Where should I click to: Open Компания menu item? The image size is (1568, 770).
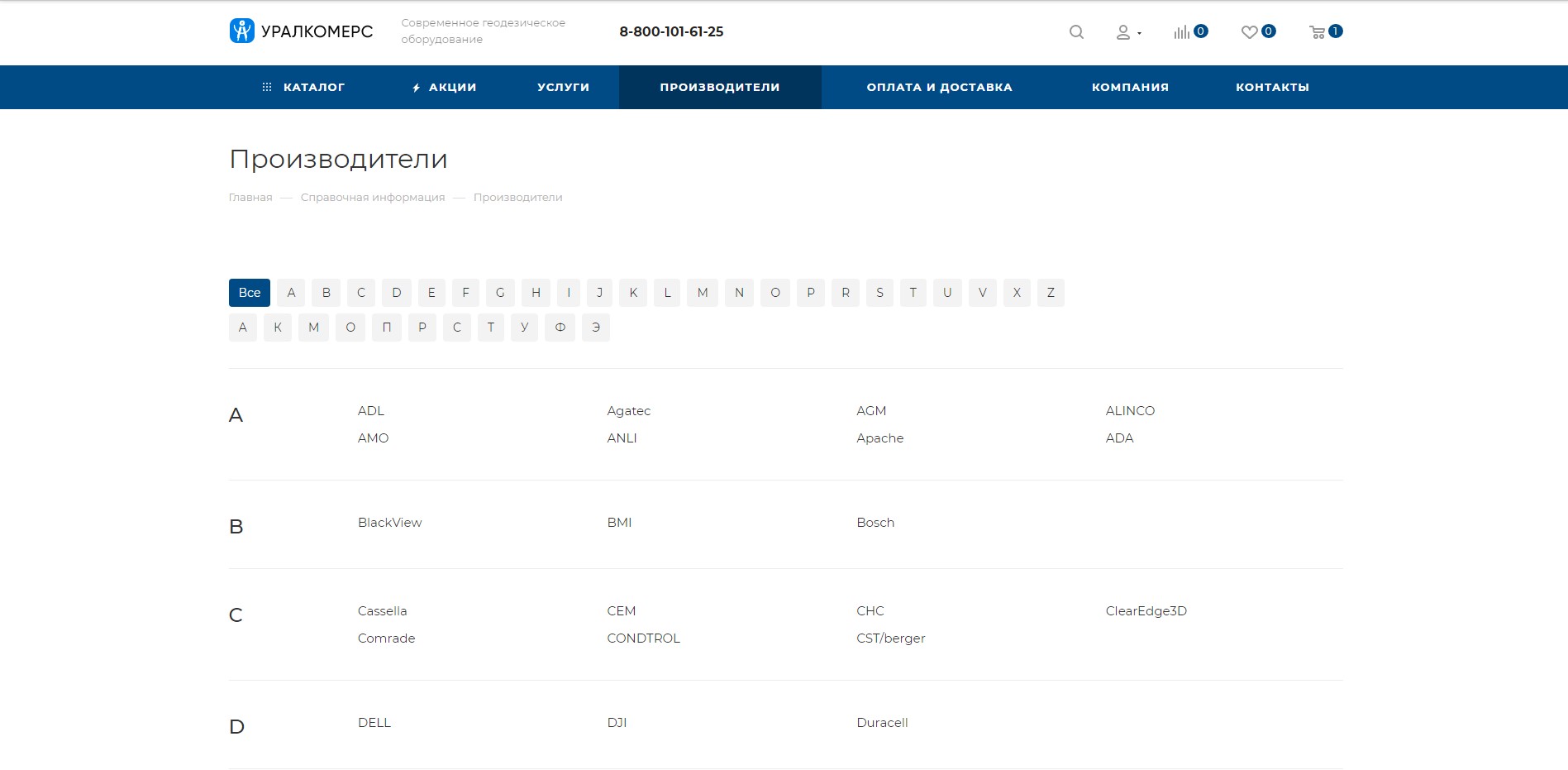(1130, 87)
